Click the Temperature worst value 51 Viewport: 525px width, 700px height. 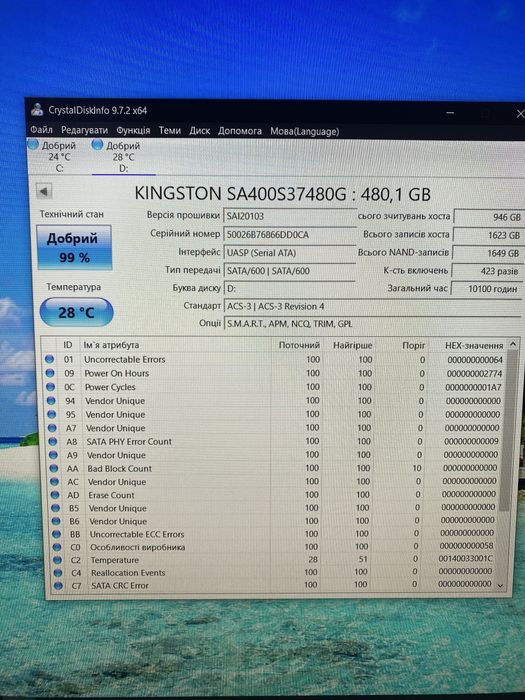(x=363, y=559)
